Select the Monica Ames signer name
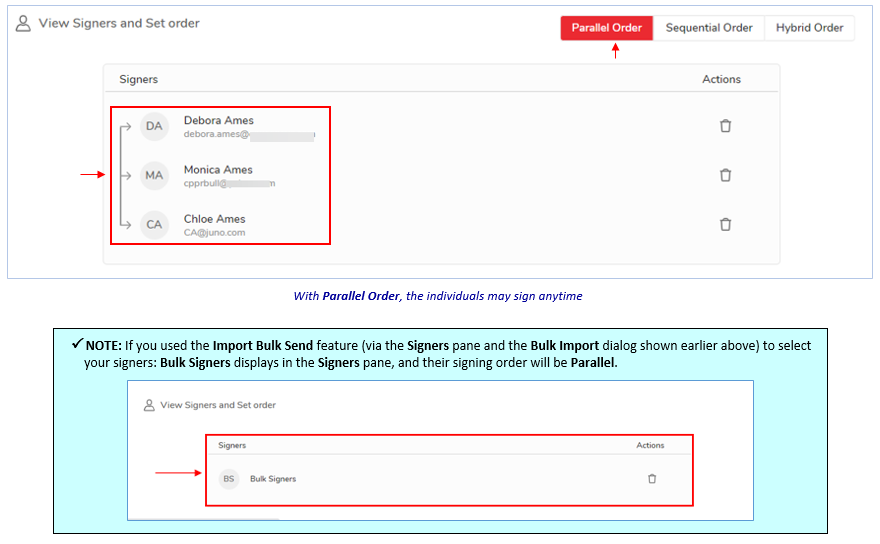880x544 pixels. coord(218,169)
